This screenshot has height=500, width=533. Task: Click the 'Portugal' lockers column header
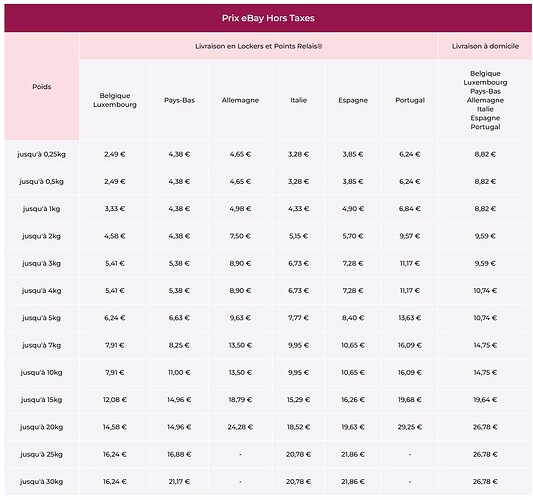410,100
